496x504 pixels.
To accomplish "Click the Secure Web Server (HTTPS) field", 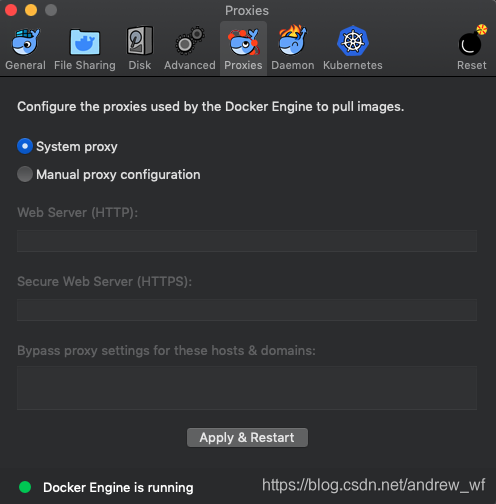I will pyautogui.click(x=247, y=310).
